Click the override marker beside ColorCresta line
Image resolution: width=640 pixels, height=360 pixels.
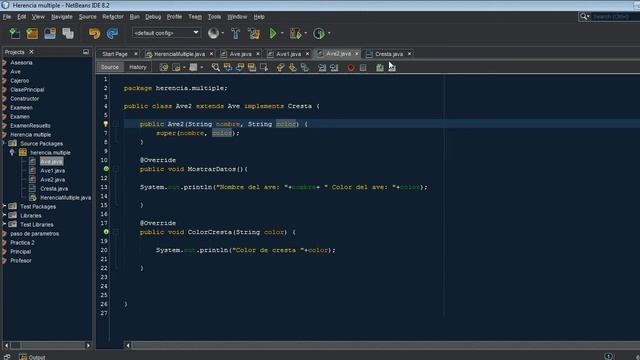pyautogui.click(x=106, y=231)
